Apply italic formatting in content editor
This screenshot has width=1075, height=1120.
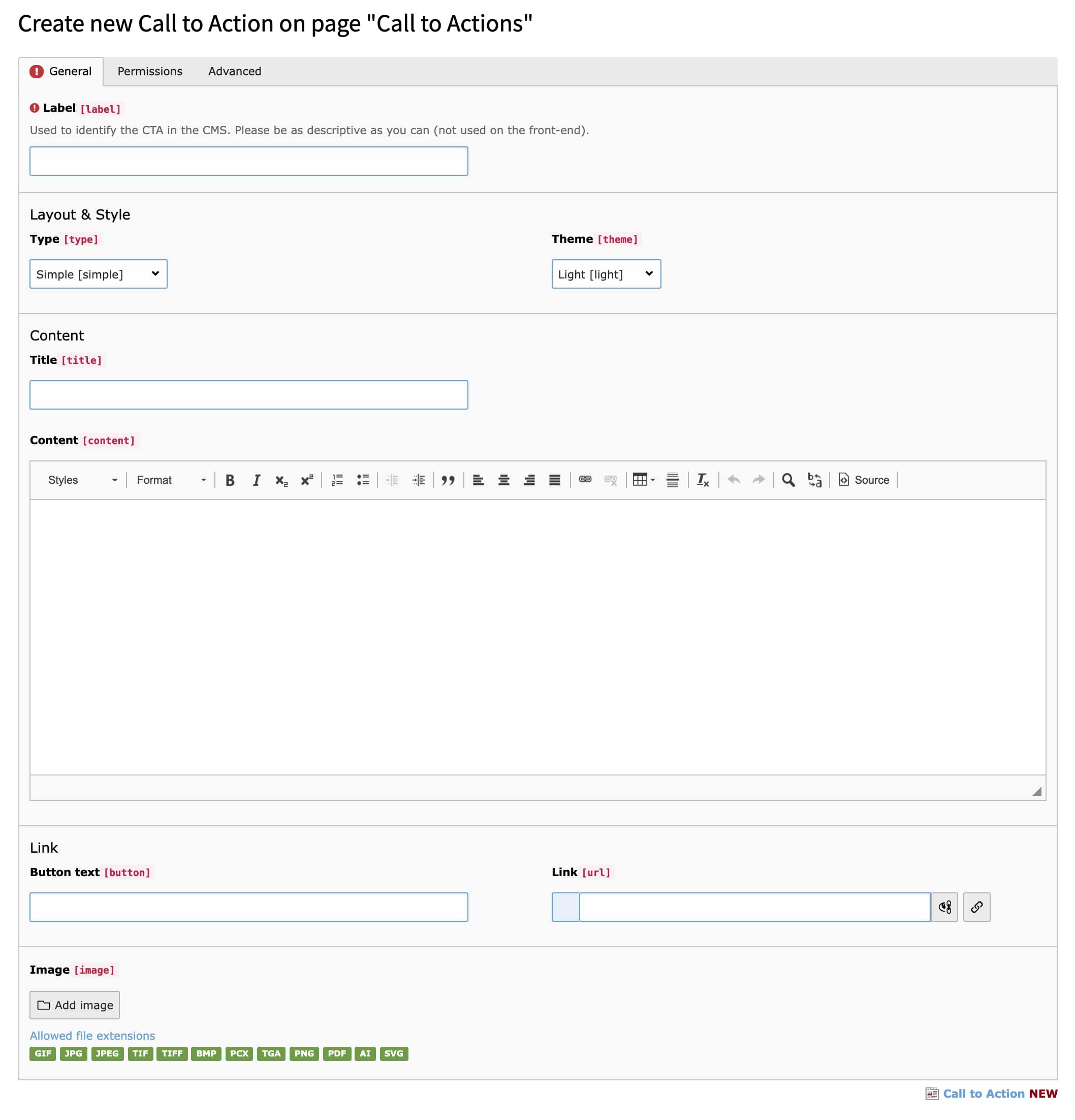coord(256,480)
